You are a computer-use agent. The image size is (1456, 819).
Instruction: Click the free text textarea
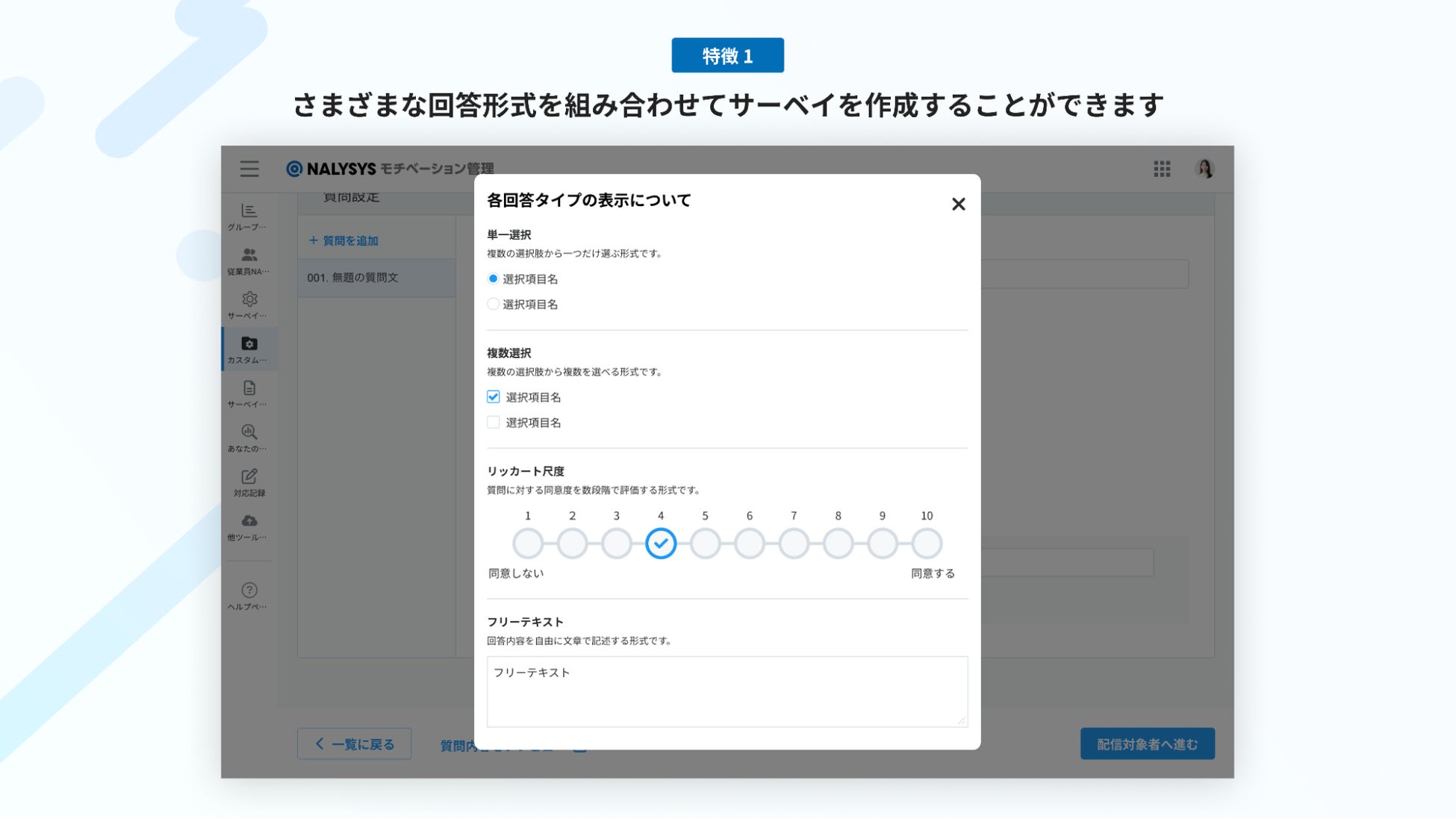727,691
